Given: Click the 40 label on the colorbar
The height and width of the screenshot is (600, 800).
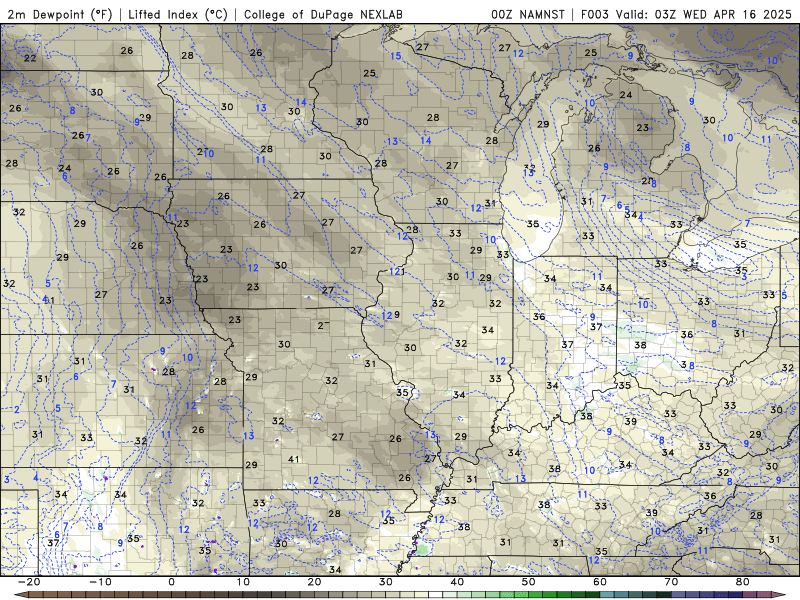Looking at the screenshot, I should (x=457, y=582).
